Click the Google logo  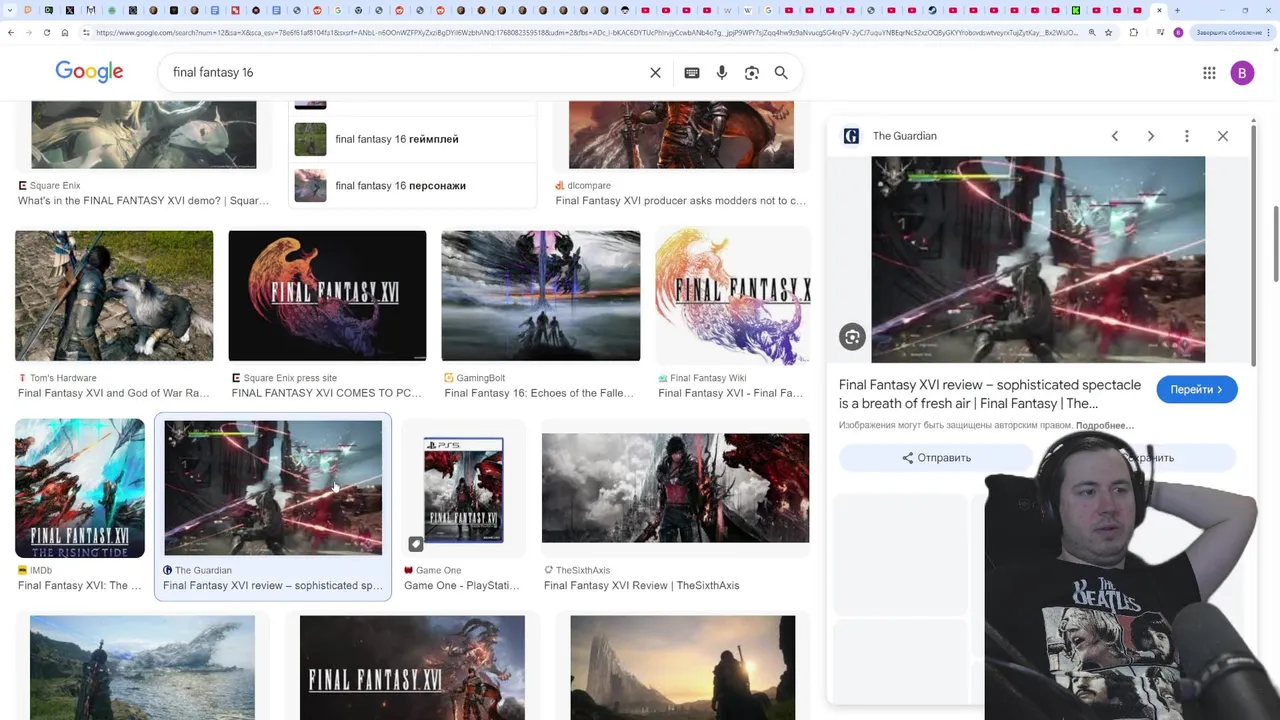click(x=89, y=72)
